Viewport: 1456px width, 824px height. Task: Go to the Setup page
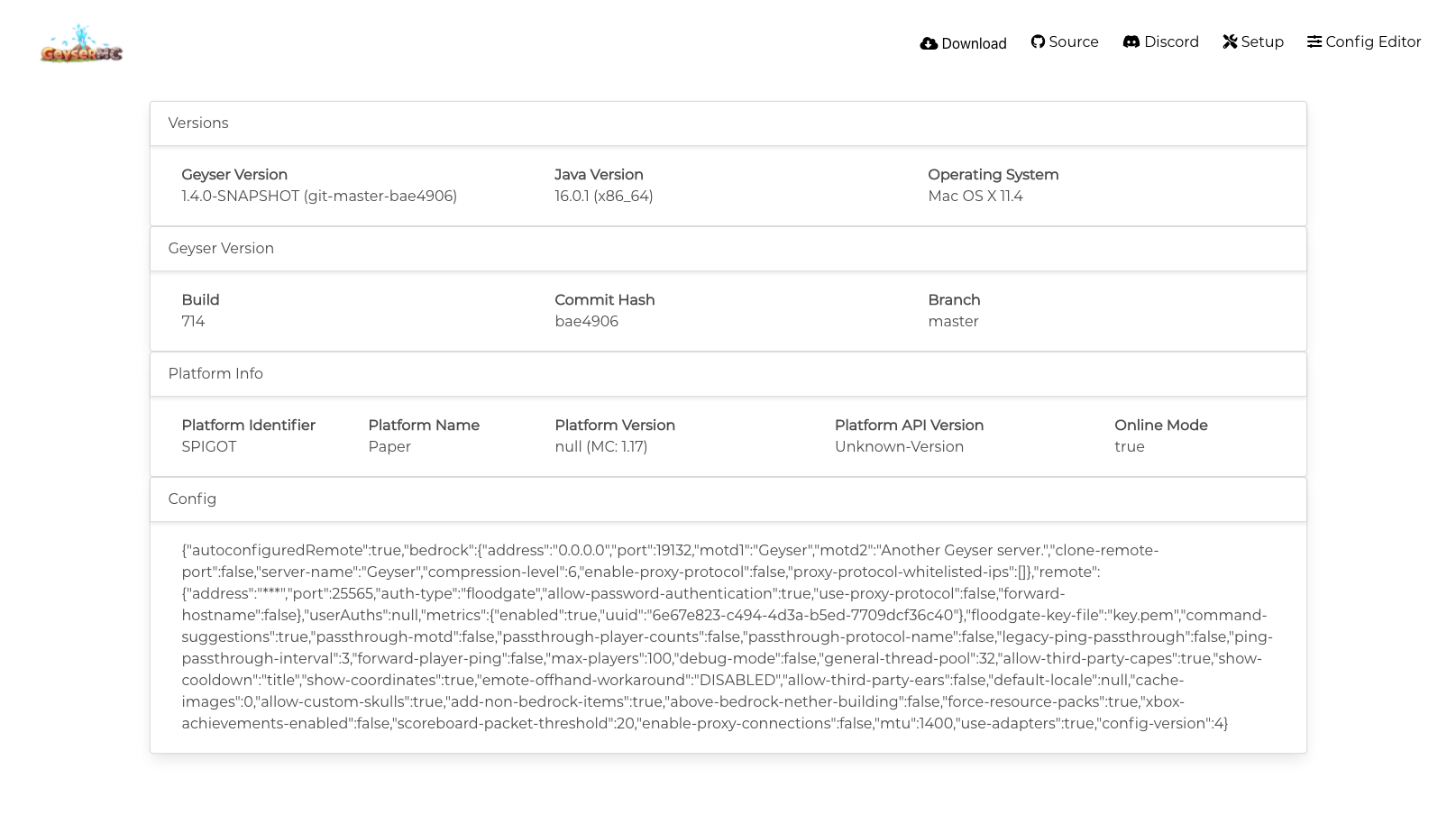click(x=1253, y=41)
